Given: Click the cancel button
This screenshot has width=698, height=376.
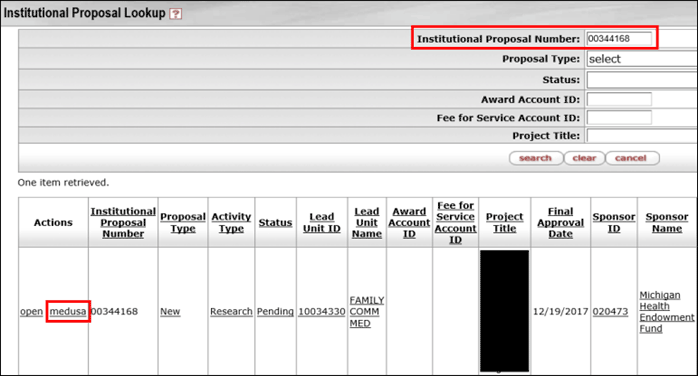Looking at the screenshot, I should (x=632, y=158).
